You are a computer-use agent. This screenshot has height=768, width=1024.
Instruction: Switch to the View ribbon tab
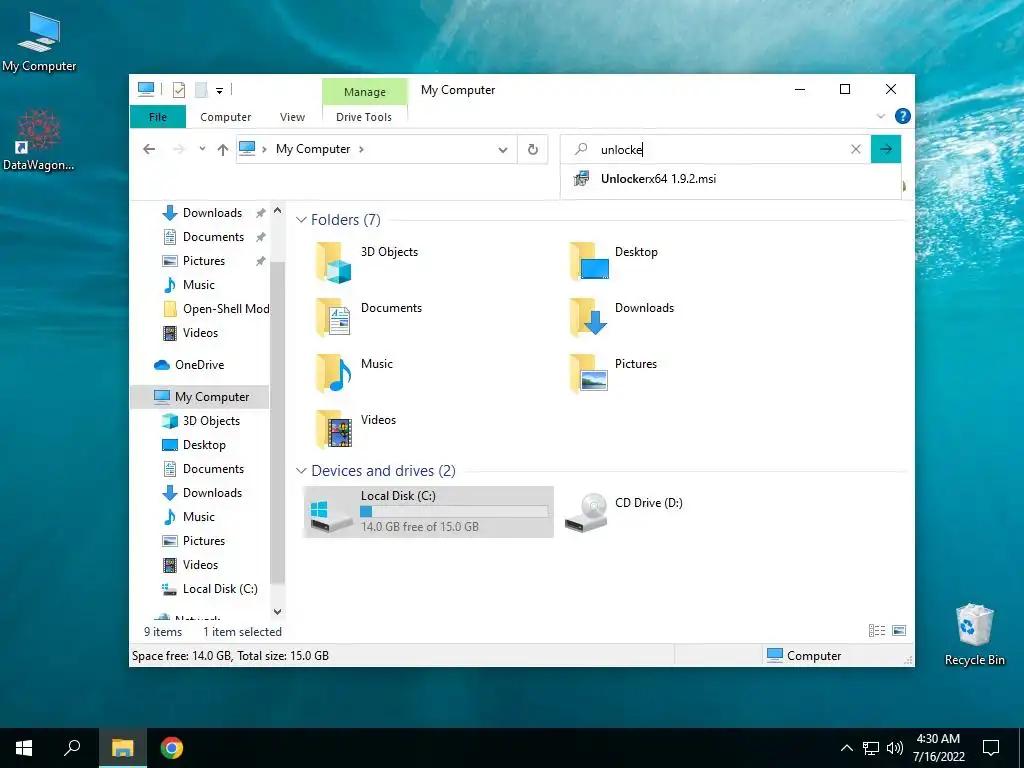[x=292, y=117]
